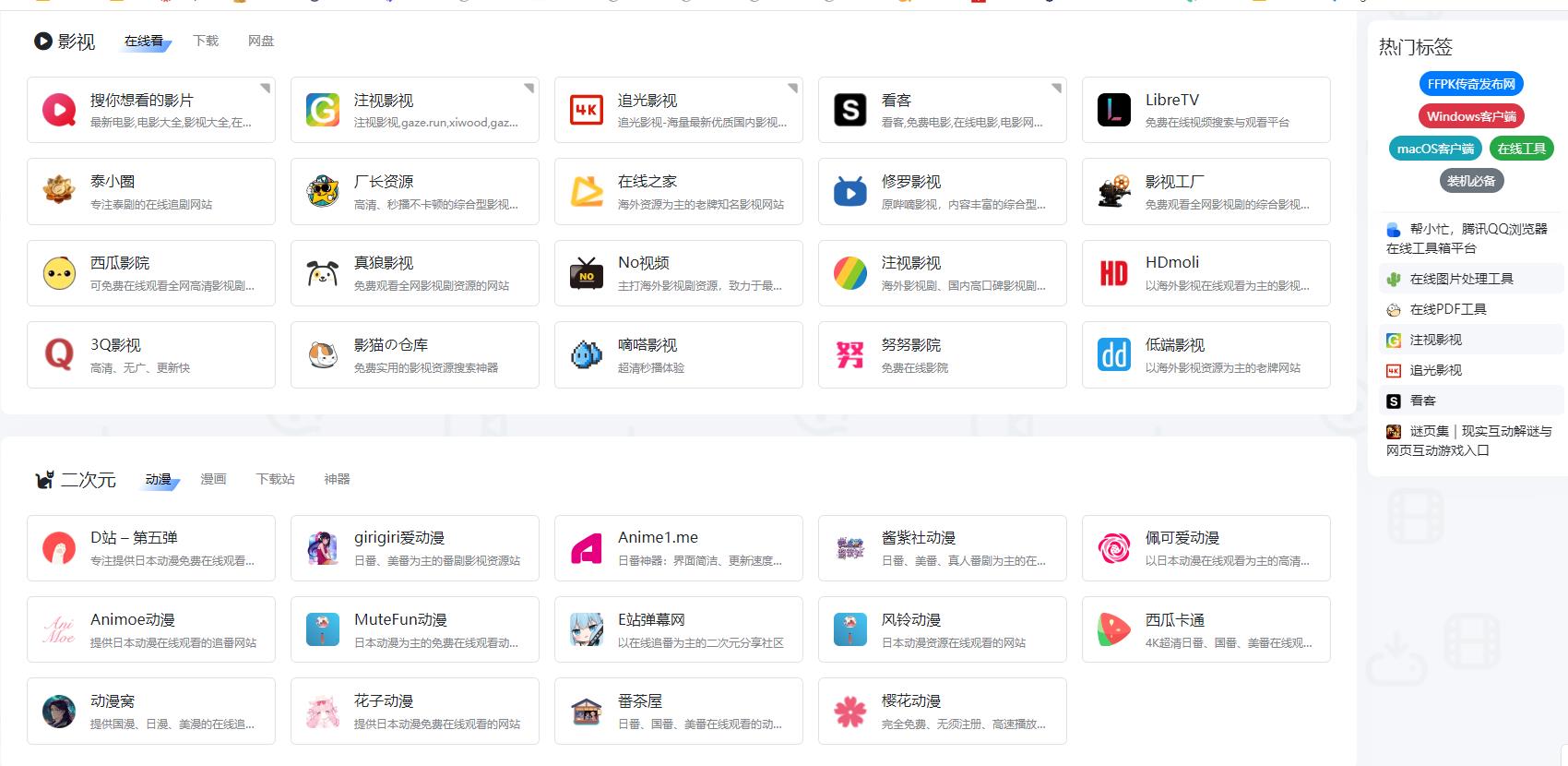Open the 花子动漫 card title
The image size is (1568, 766).
point(384,701)
